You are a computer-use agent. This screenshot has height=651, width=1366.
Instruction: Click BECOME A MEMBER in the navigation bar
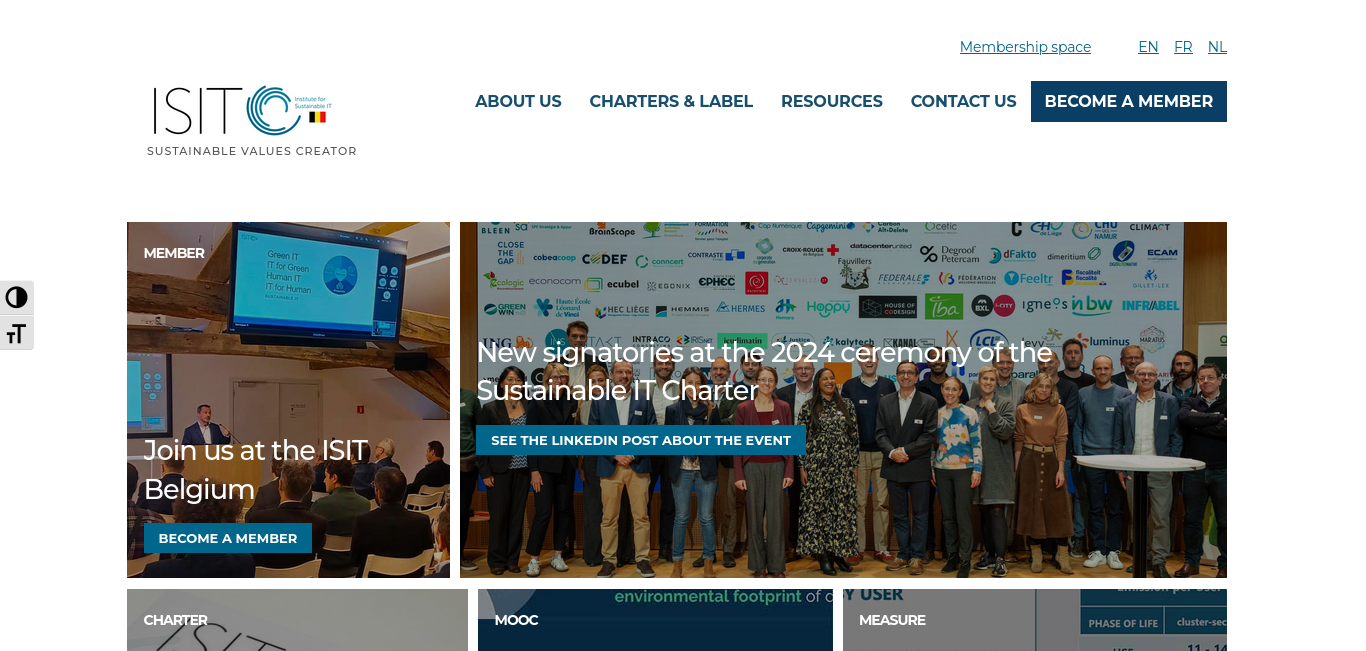(1129, 101)
